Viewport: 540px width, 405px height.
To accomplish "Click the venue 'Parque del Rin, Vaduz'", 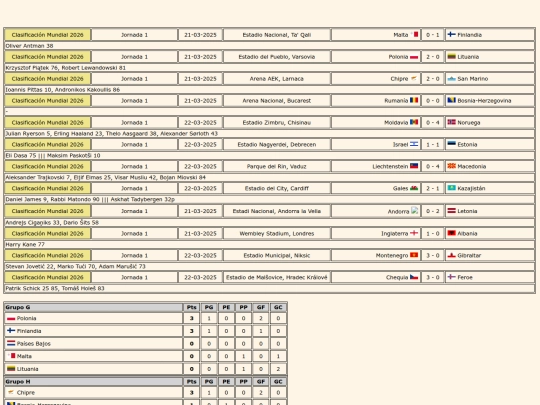I will coord(277,166).
